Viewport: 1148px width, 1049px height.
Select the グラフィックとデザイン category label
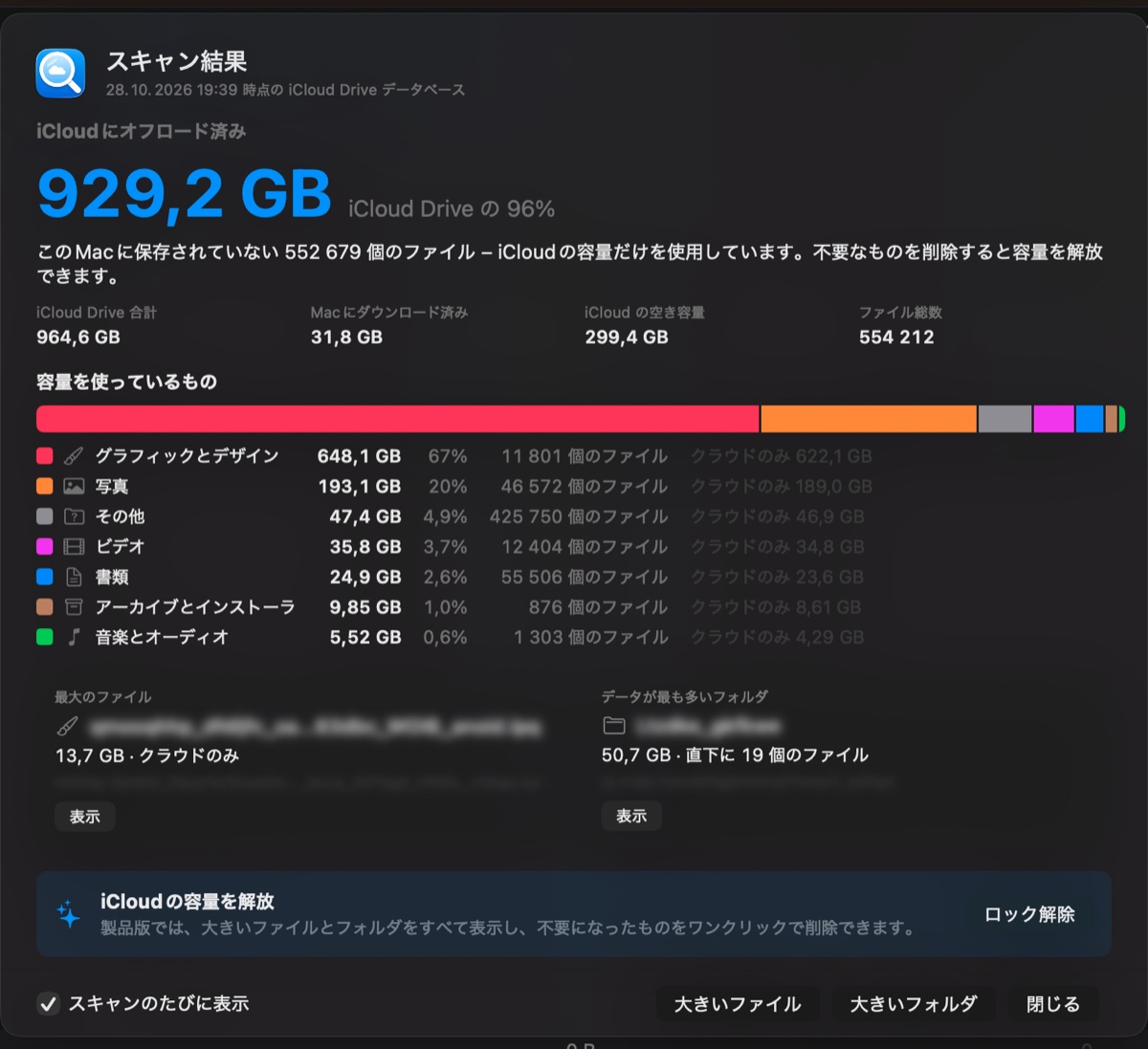click(188, 456)
